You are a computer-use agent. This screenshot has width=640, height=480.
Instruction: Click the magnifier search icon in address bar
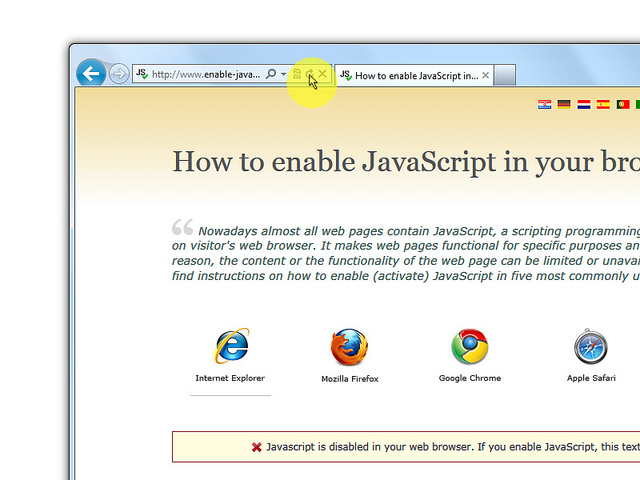[271, 74]
